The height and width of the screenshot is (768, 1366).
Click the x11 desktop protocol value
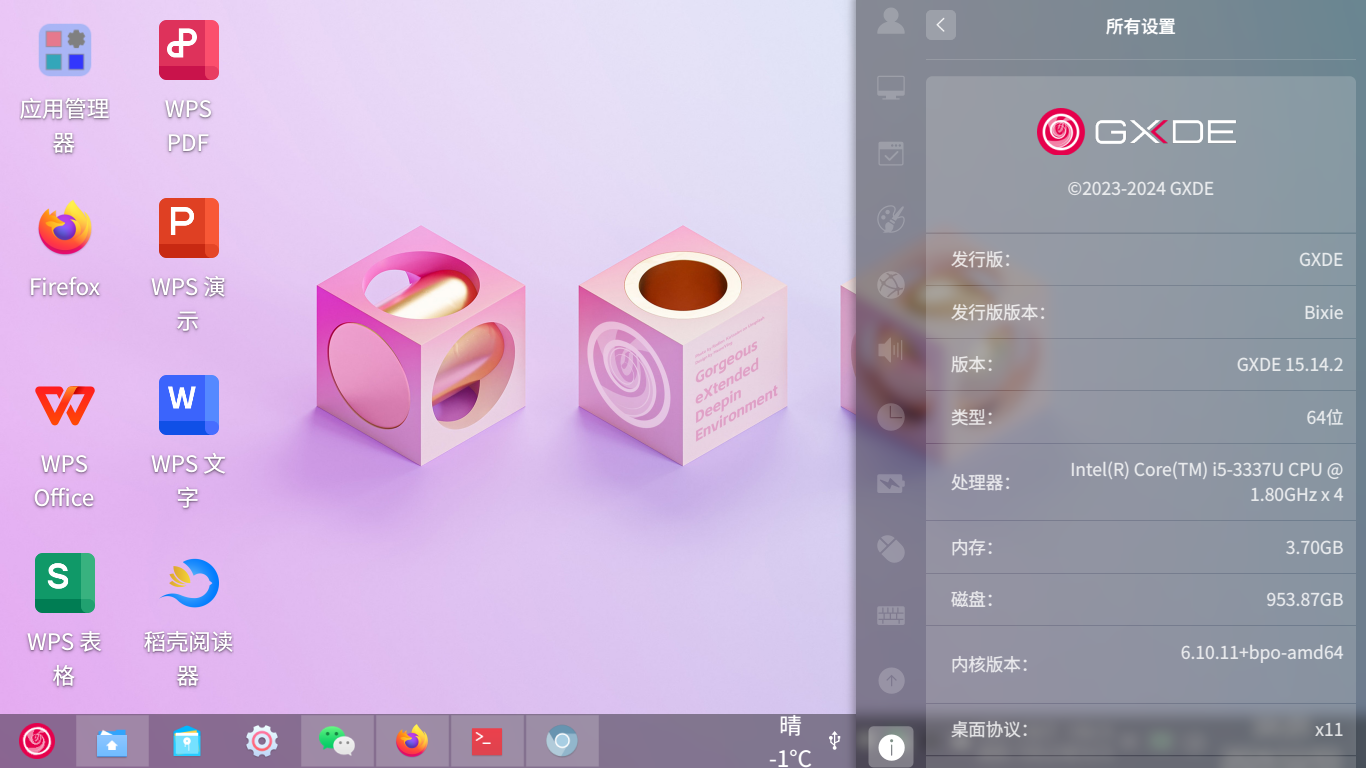(1329, 729)
